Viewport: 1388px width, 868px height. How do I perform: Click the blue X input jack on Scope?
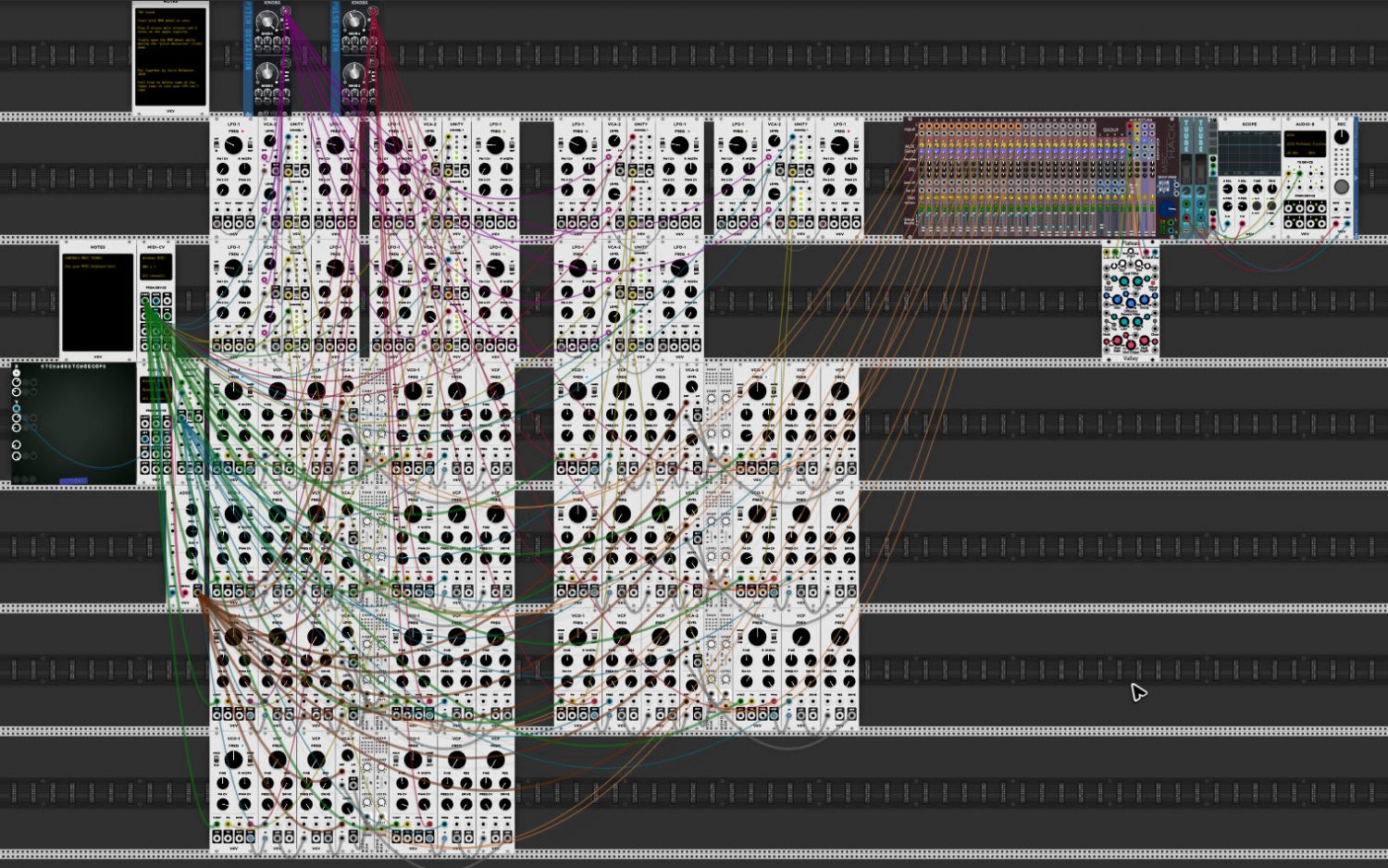(x=1227, y=223)
